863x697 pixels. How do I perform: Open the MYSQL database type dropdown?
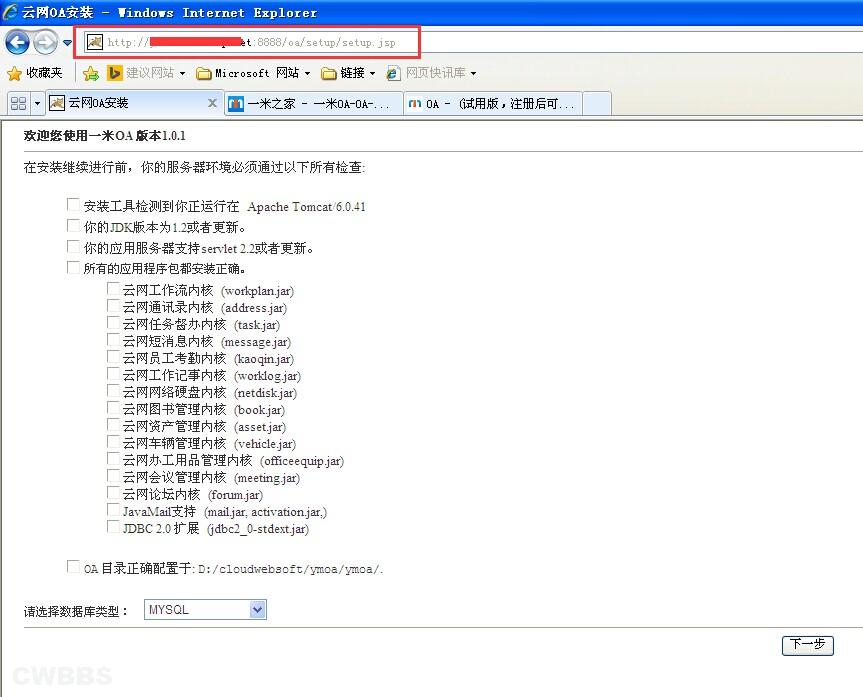click(205, 609)
